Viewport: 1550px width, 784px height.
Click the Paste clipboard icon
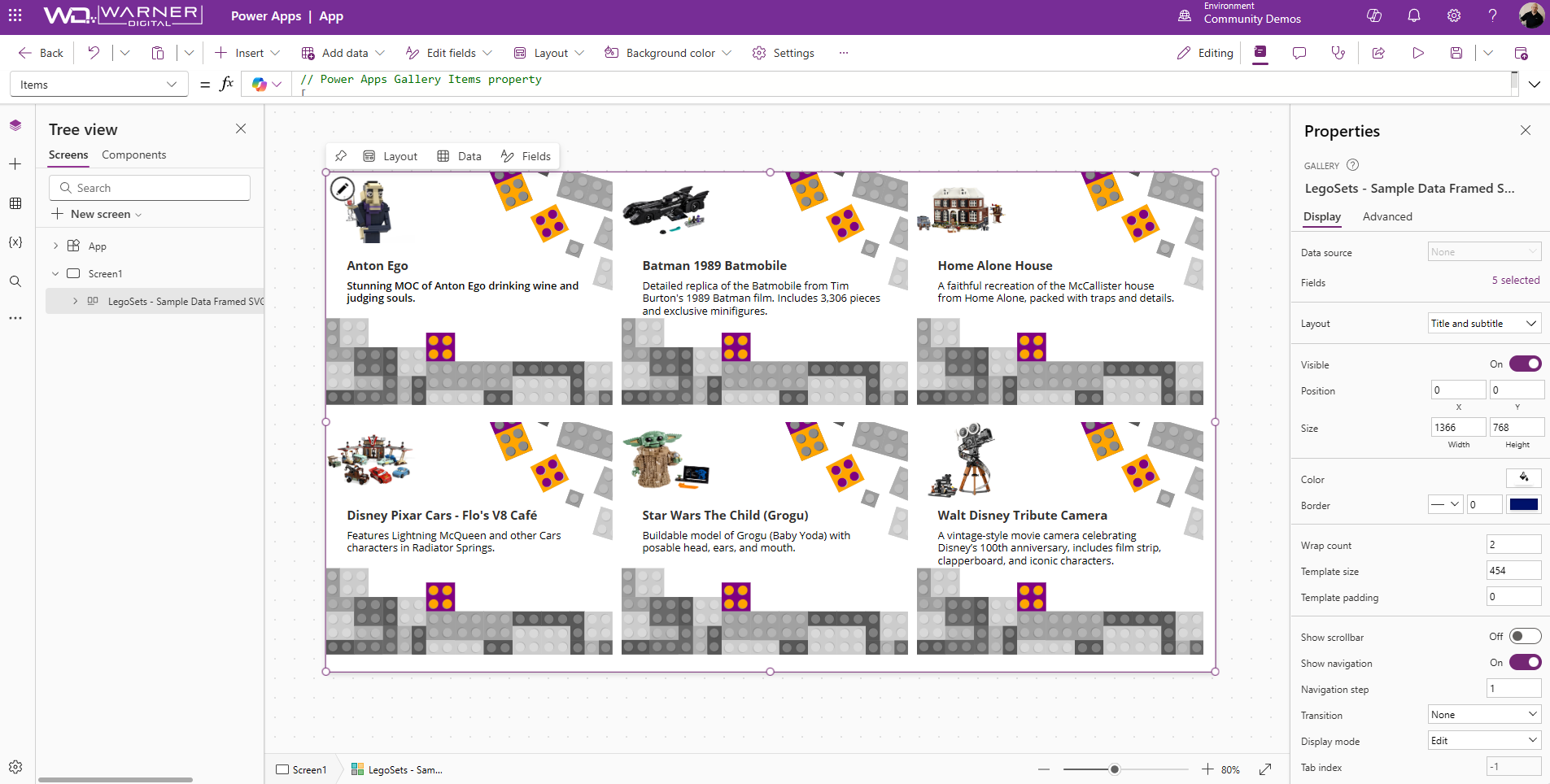tap(158, 53)
